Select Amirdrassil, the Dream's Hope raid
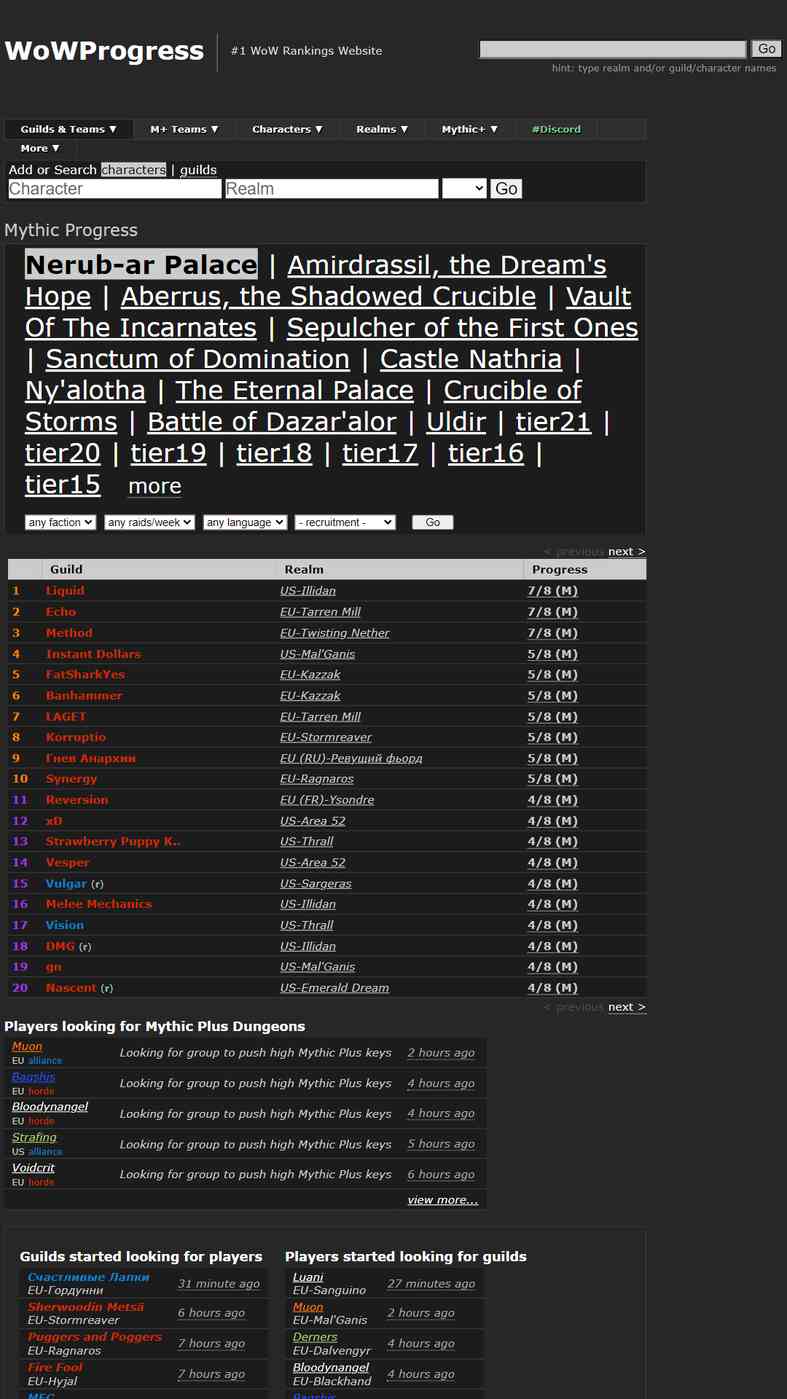The image size is (787, 1399). 447,265
